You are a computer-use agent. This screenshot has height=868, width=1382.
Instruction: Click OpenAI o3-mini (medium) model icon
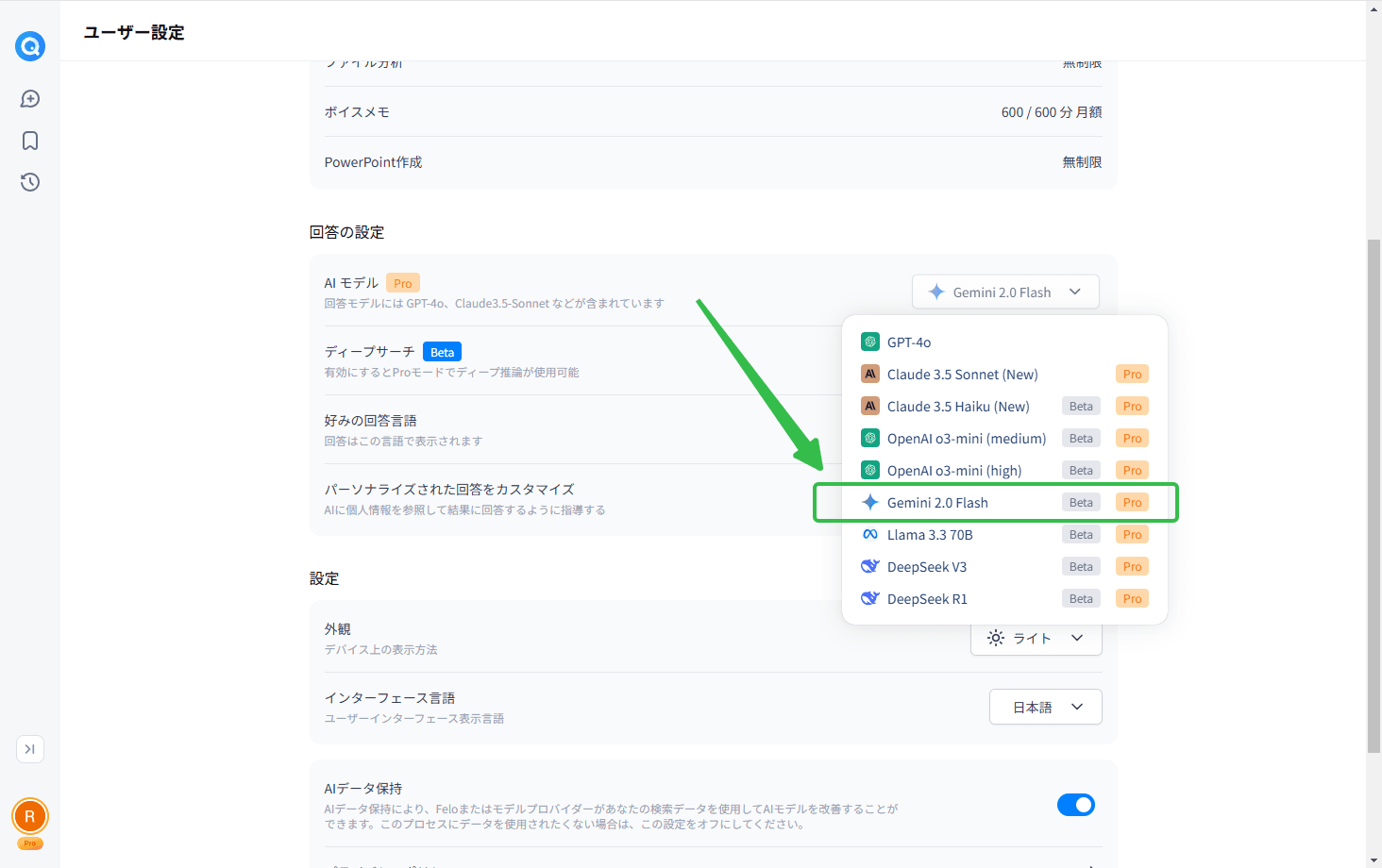tap(870, 439)
